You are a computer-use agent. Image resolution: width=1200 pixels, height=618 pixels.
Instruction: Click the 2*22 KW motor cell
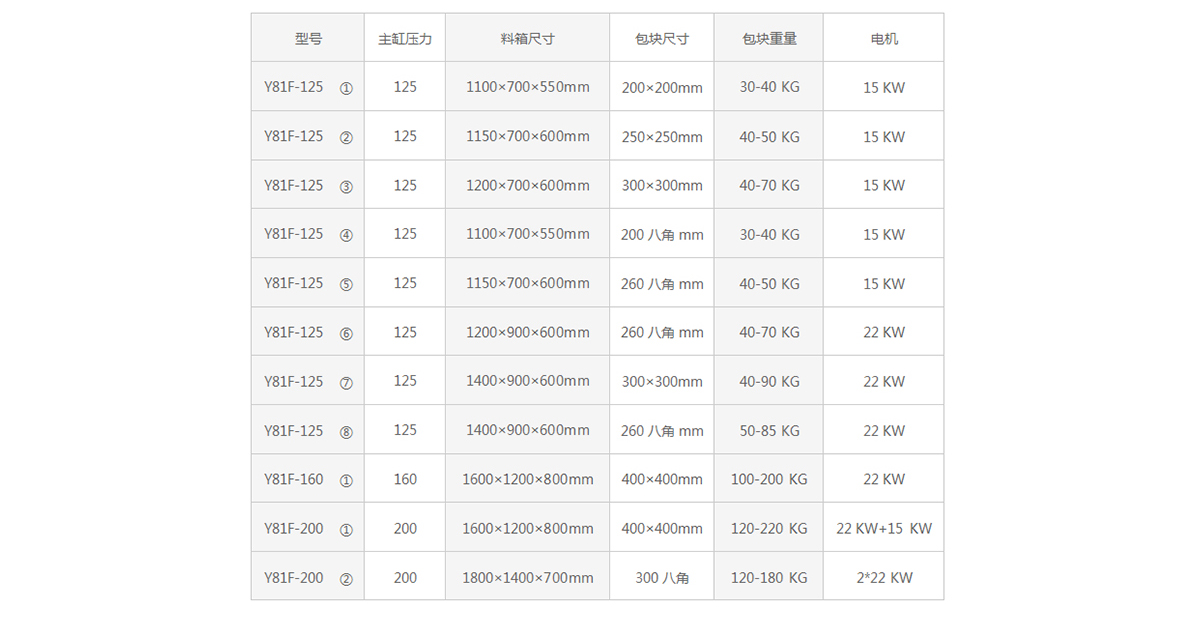click(x=884, y=578)
